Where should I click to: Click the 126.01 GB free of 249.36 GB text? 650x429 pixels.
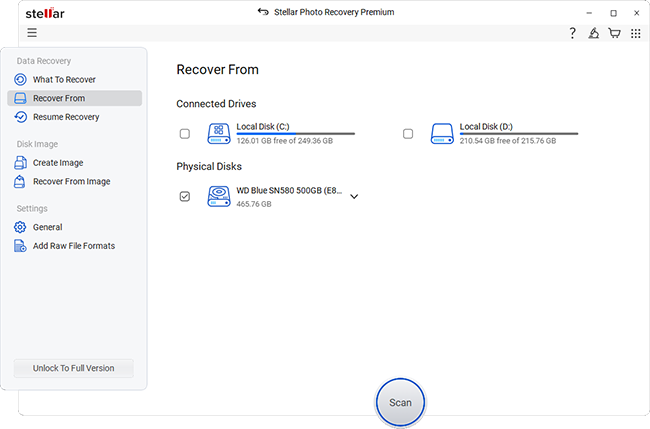pyautogui.click(x=284, y=141)
